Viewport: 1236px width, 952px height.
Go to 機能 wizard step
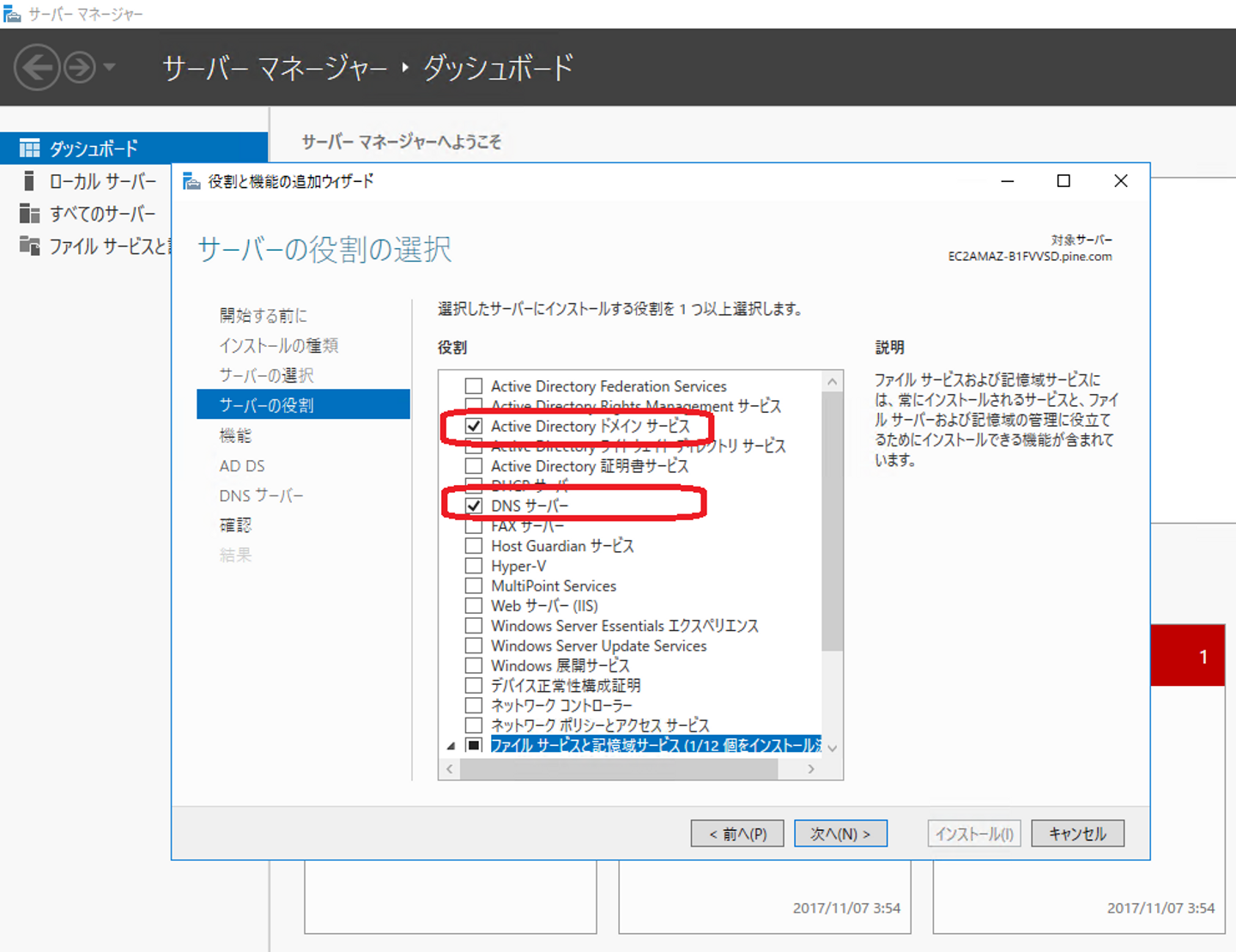tap(235, 435)
